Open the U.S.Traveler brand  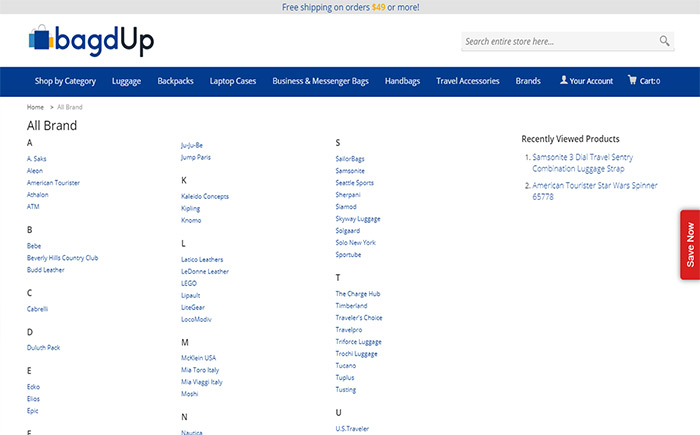[x=352, y=429]
